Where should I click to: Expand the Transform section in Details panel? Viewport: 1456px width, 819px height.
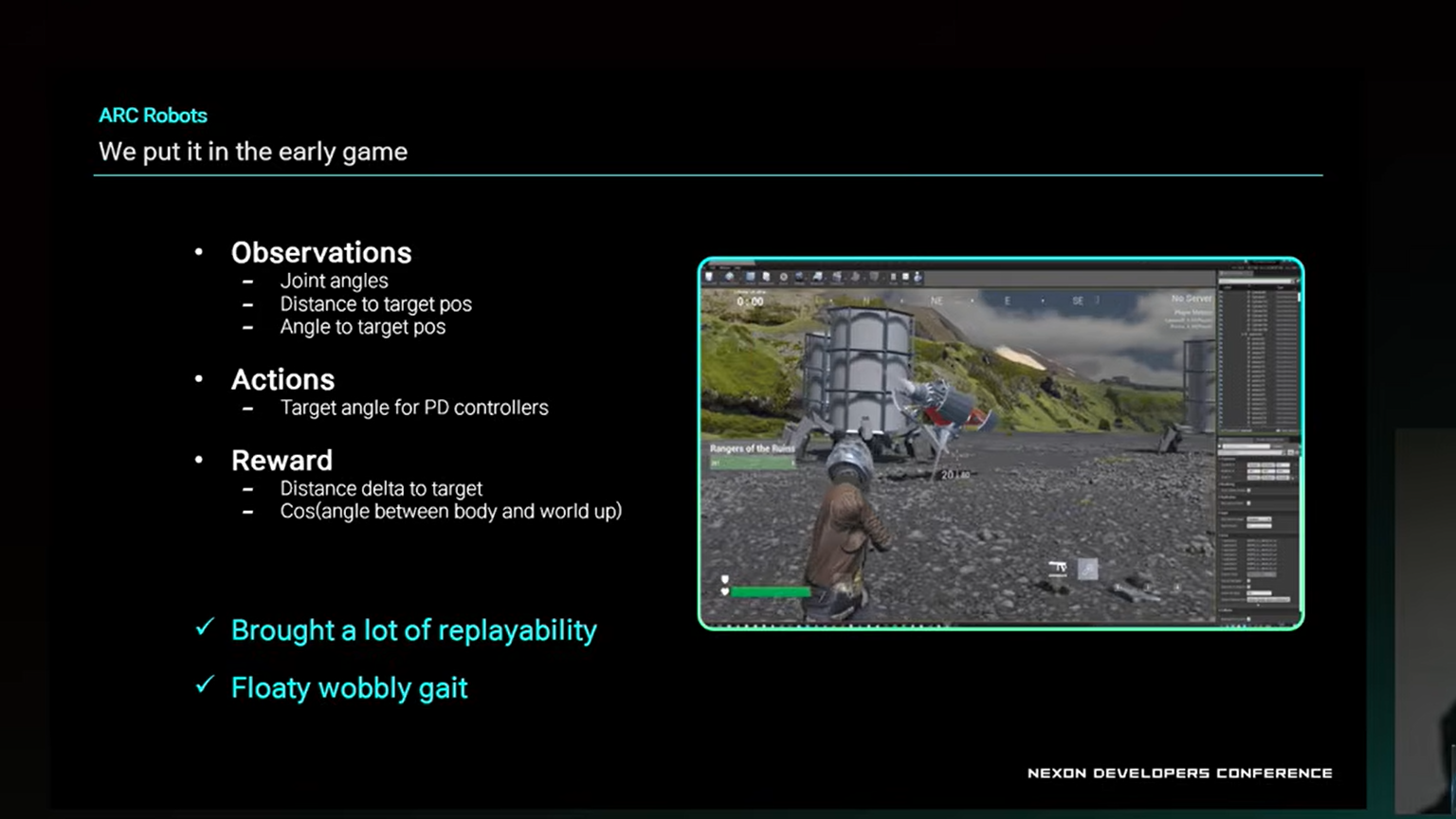1227,459
